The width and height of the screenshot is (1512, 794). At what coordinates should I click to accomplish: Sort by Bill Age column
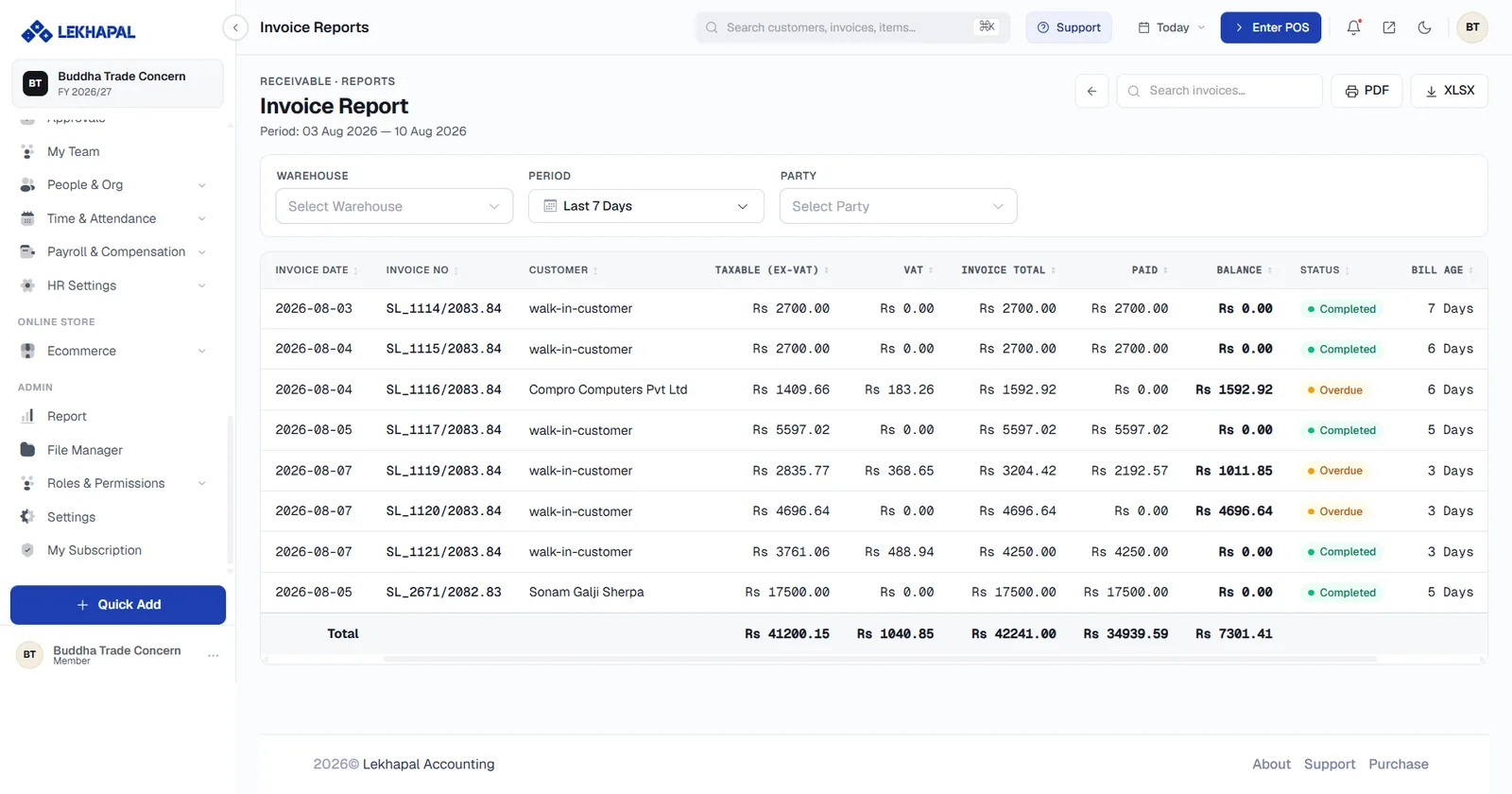tap(1442, 270)
